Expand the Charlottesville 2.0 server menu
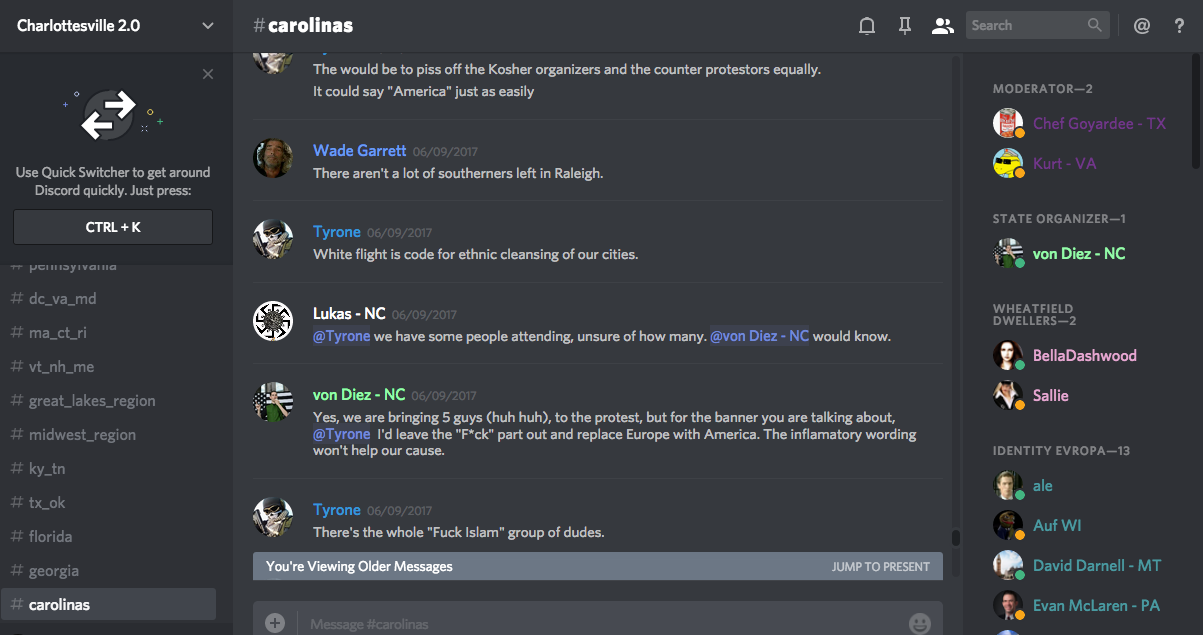Image resolution: width=1203 pixels, height=635 pixels. 208,26
